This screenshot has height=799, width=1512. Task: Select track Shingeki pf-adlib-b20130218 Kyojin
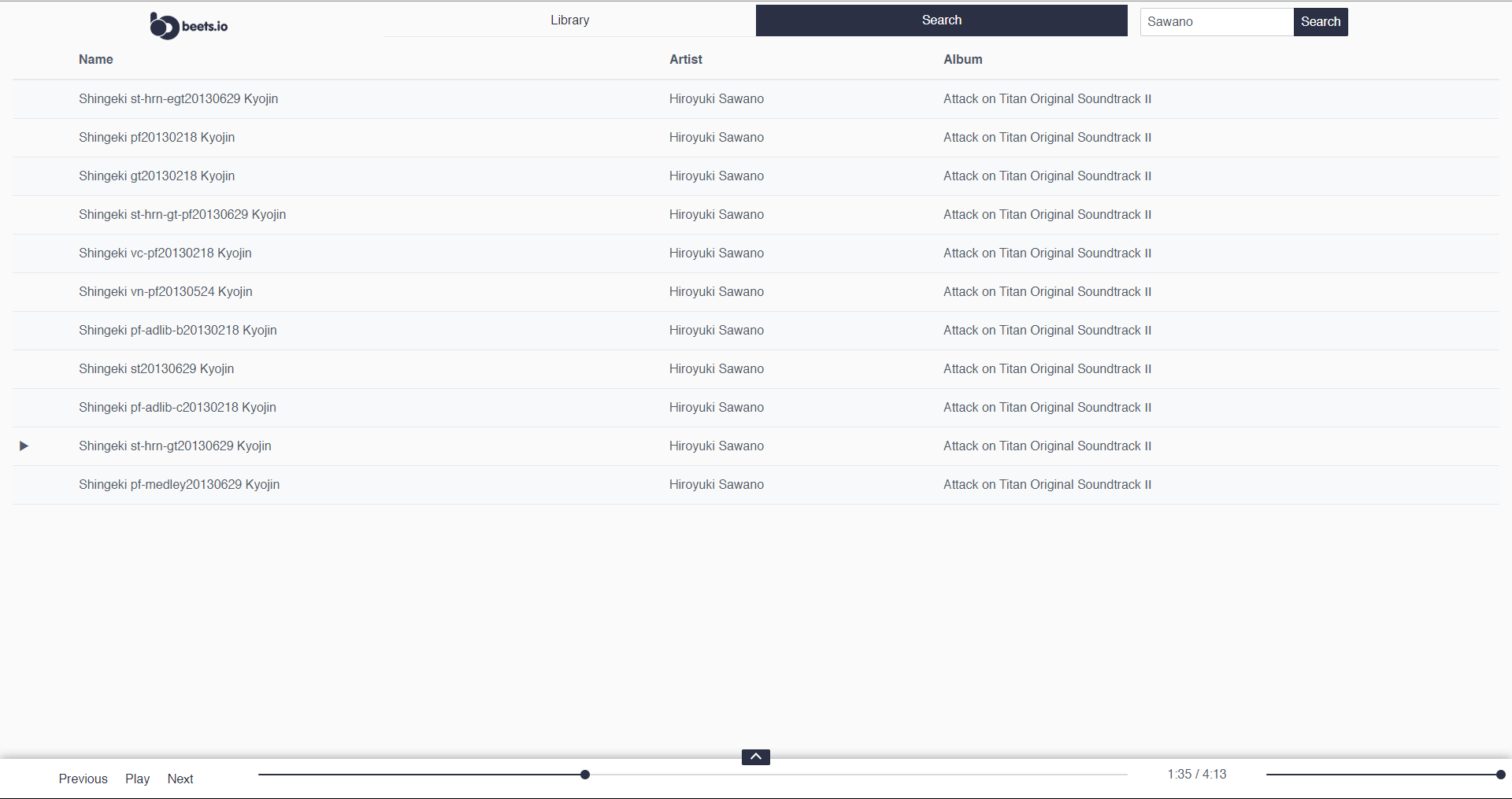point(178,331)
